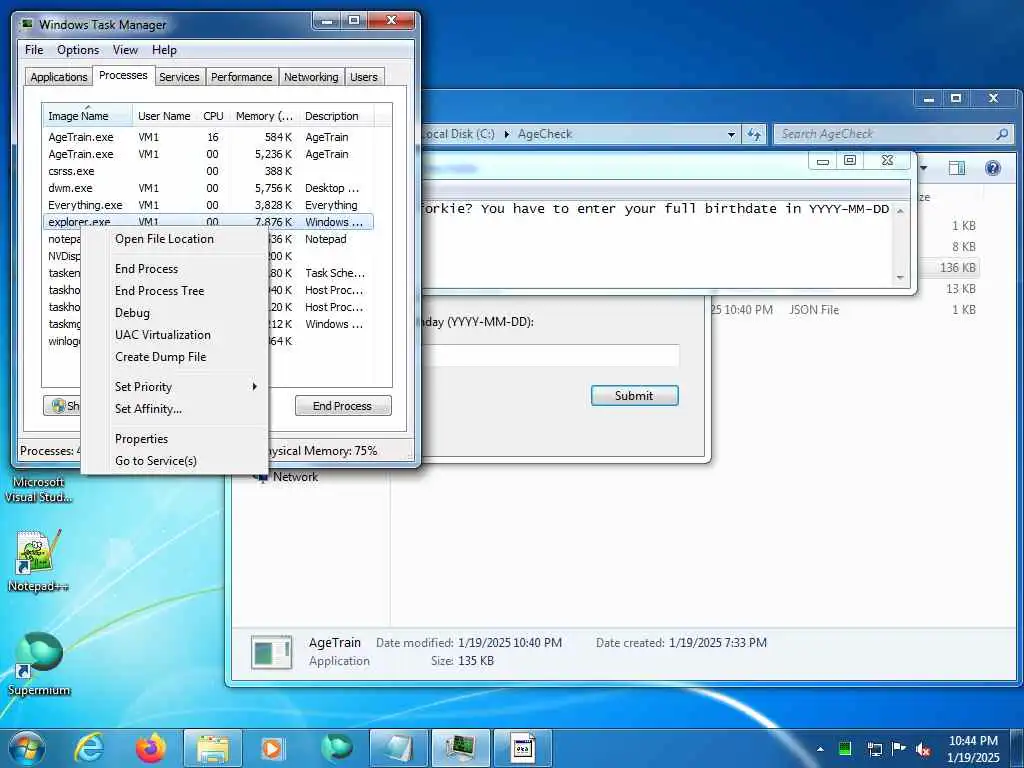Open Help menu in Task Manager

coord(164,50)
